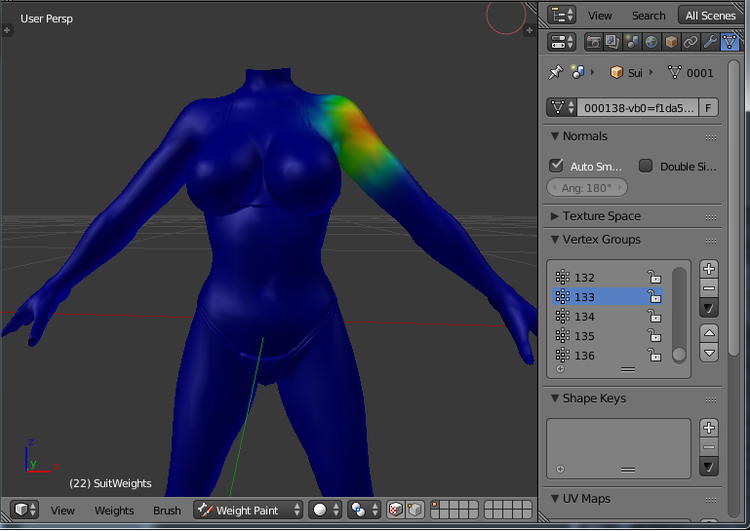This screenshot has height=531, width=750.
Task: Click the mesh name field 000138-vb0
Action: 639,108
